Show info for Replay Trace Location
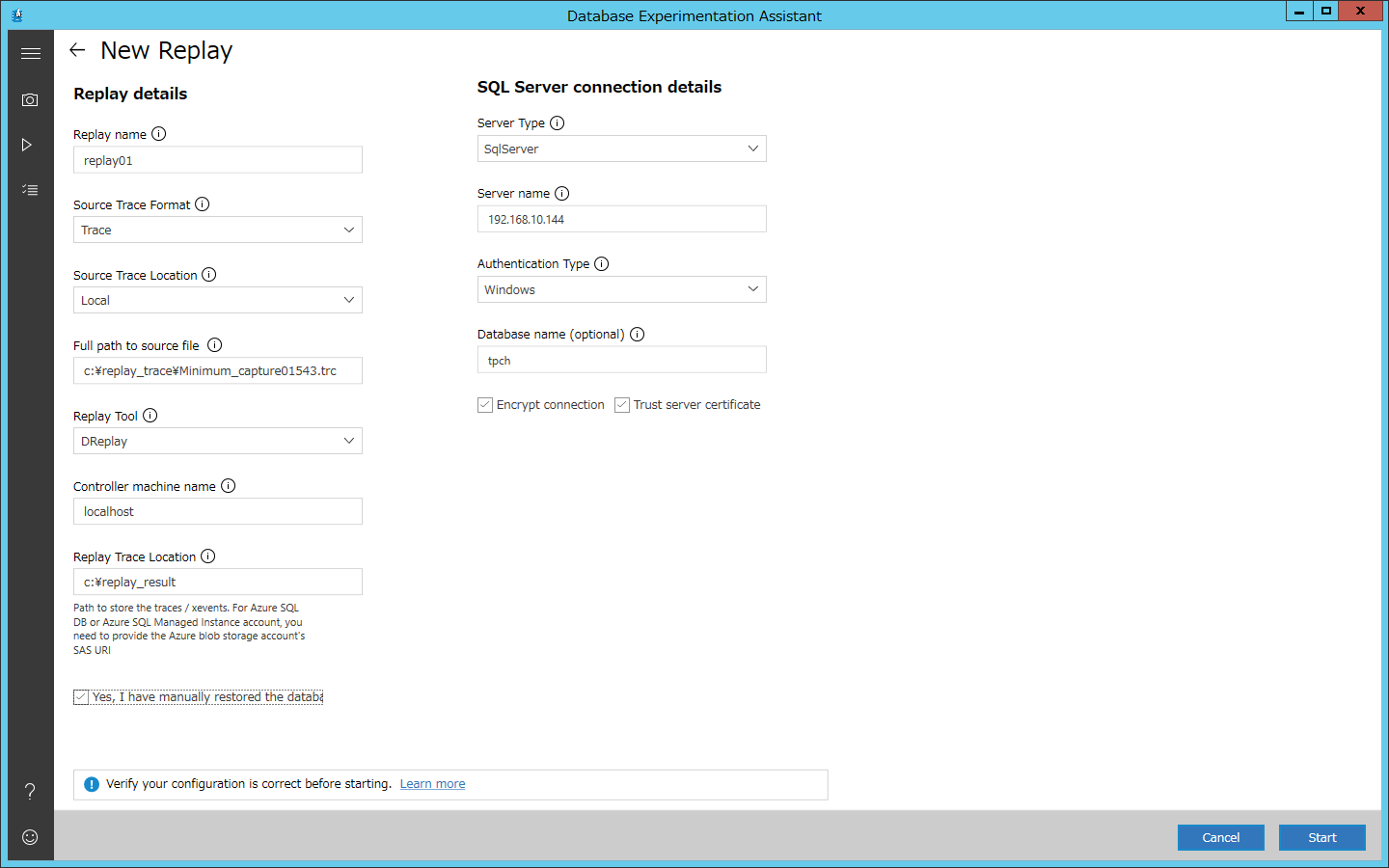Screen dimensions: 1389x868 [208, 556]
